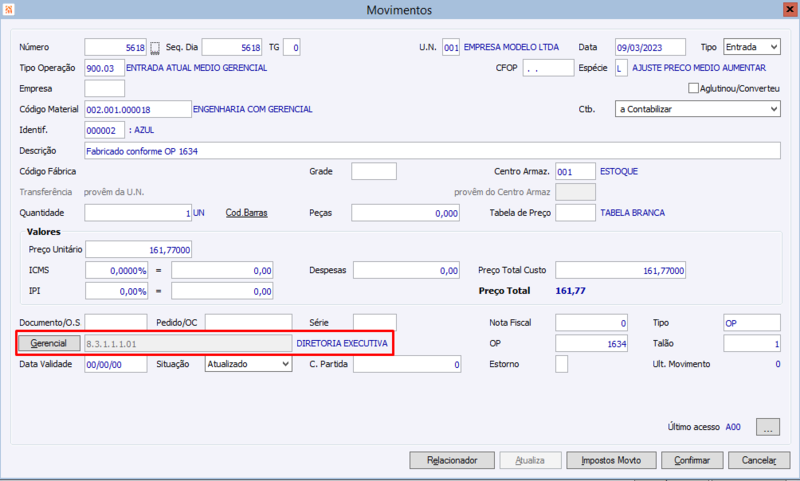
Task: Click the C. Partida field
Action: [x=407, y=364]
